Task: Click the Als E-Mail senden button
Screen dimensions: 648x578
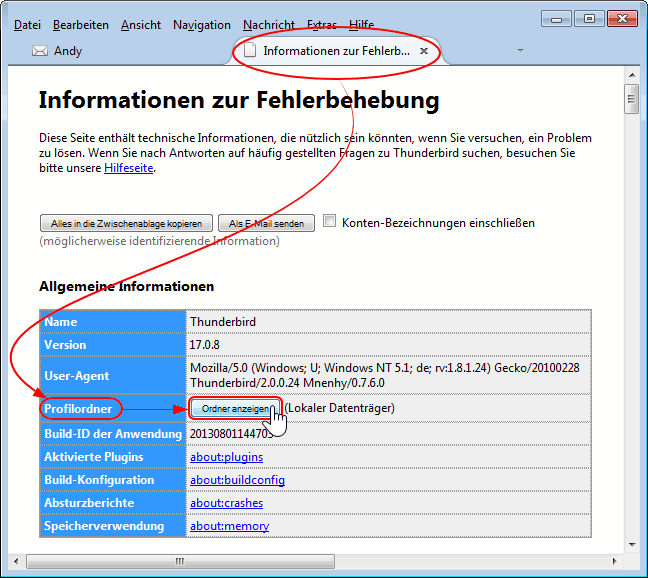Action: 266,223
